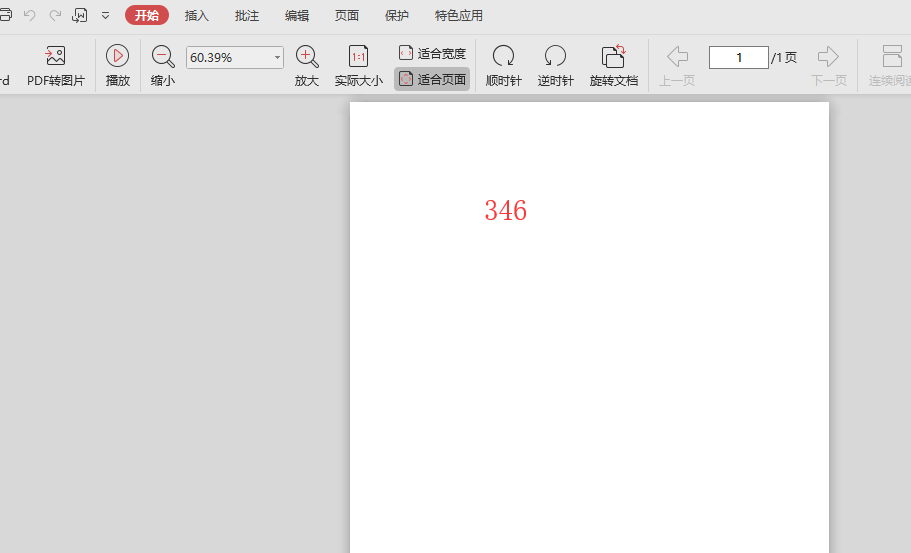Click the PDF转图片 icon
This screenshot has width=911, height=553.
pos(56,57)
